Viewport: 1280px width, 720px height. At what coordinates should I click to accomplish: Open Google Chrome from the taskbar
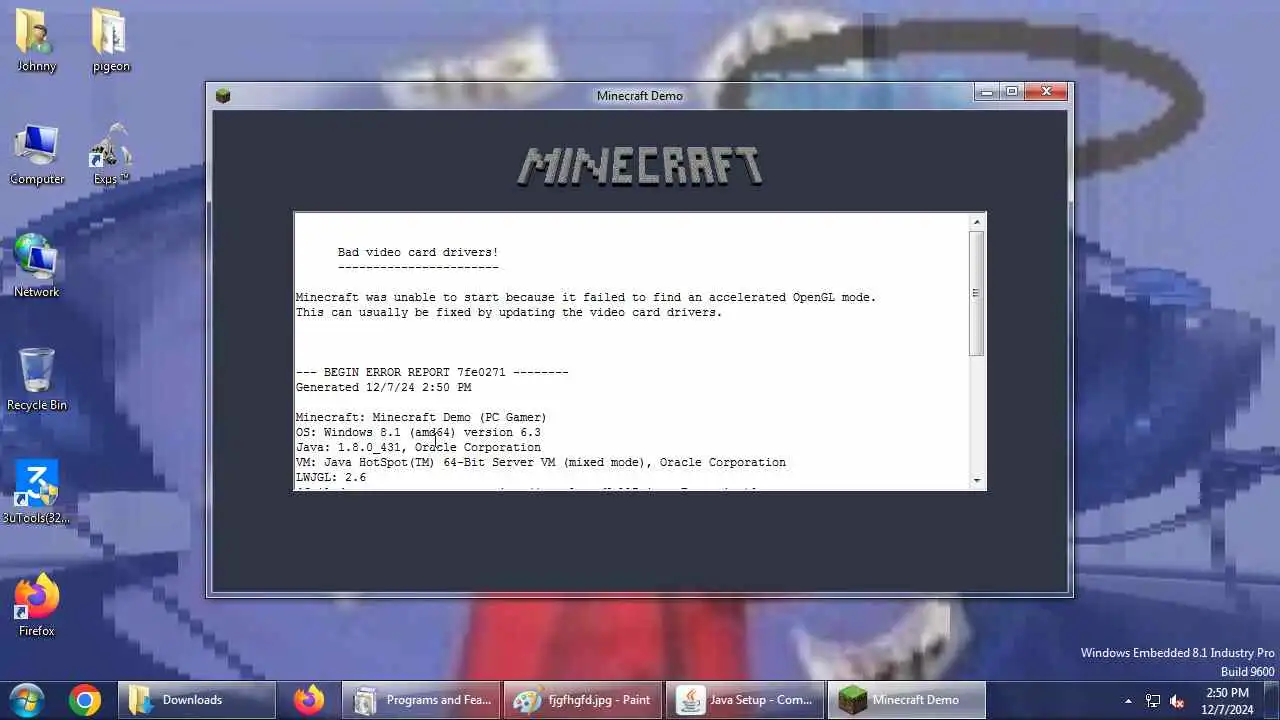click(85, 700)
